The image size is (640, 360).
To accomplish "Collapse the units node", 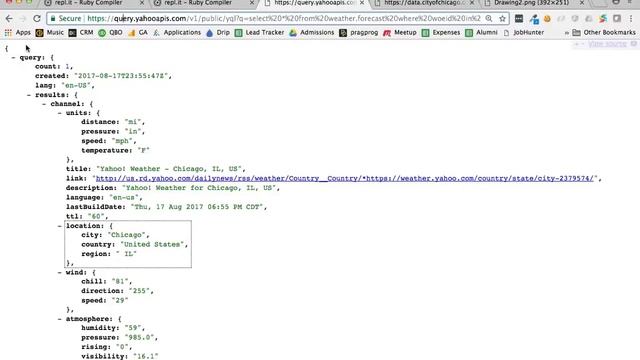I will coord(60,113).
